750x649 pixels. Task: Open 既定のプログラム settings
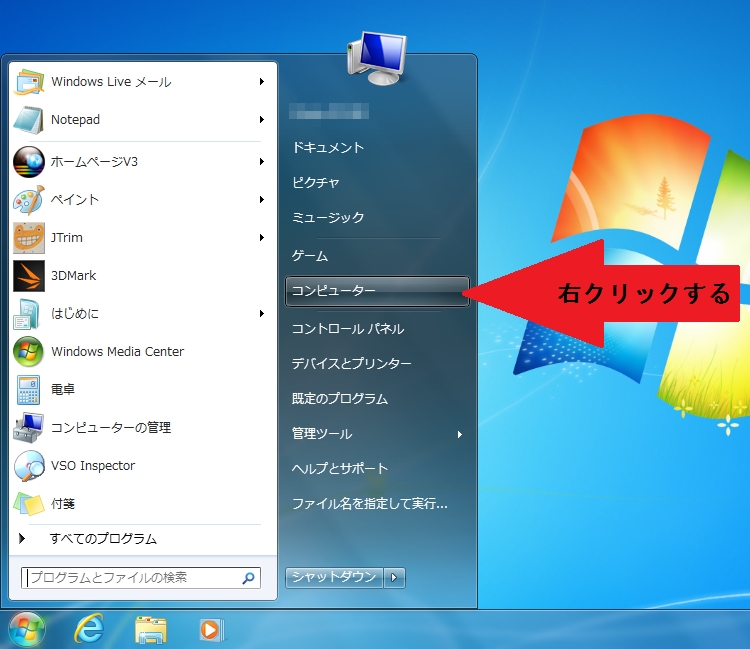(340, 398)
